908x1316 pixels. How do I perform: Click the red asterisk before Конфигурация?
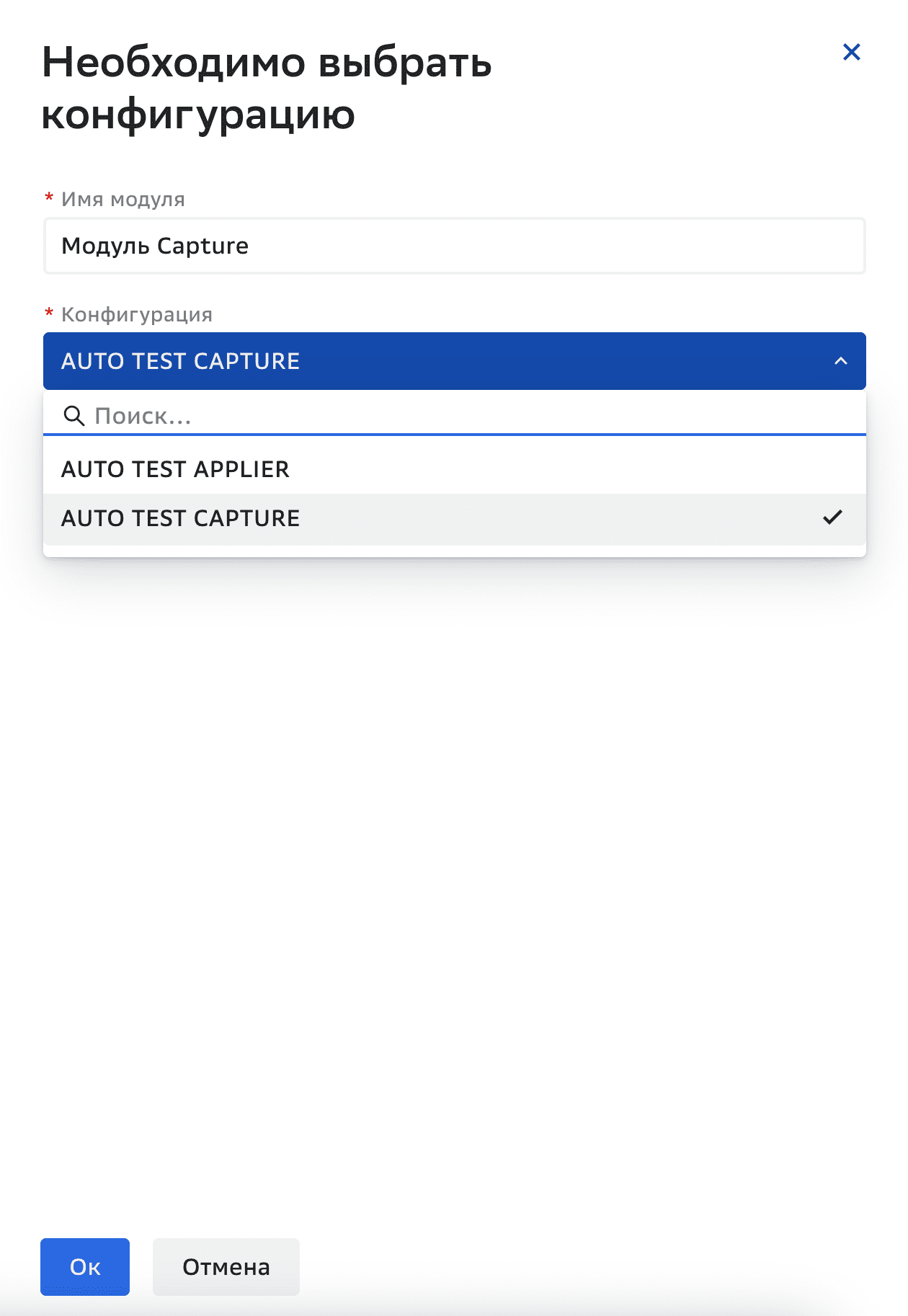coord(49,314)
